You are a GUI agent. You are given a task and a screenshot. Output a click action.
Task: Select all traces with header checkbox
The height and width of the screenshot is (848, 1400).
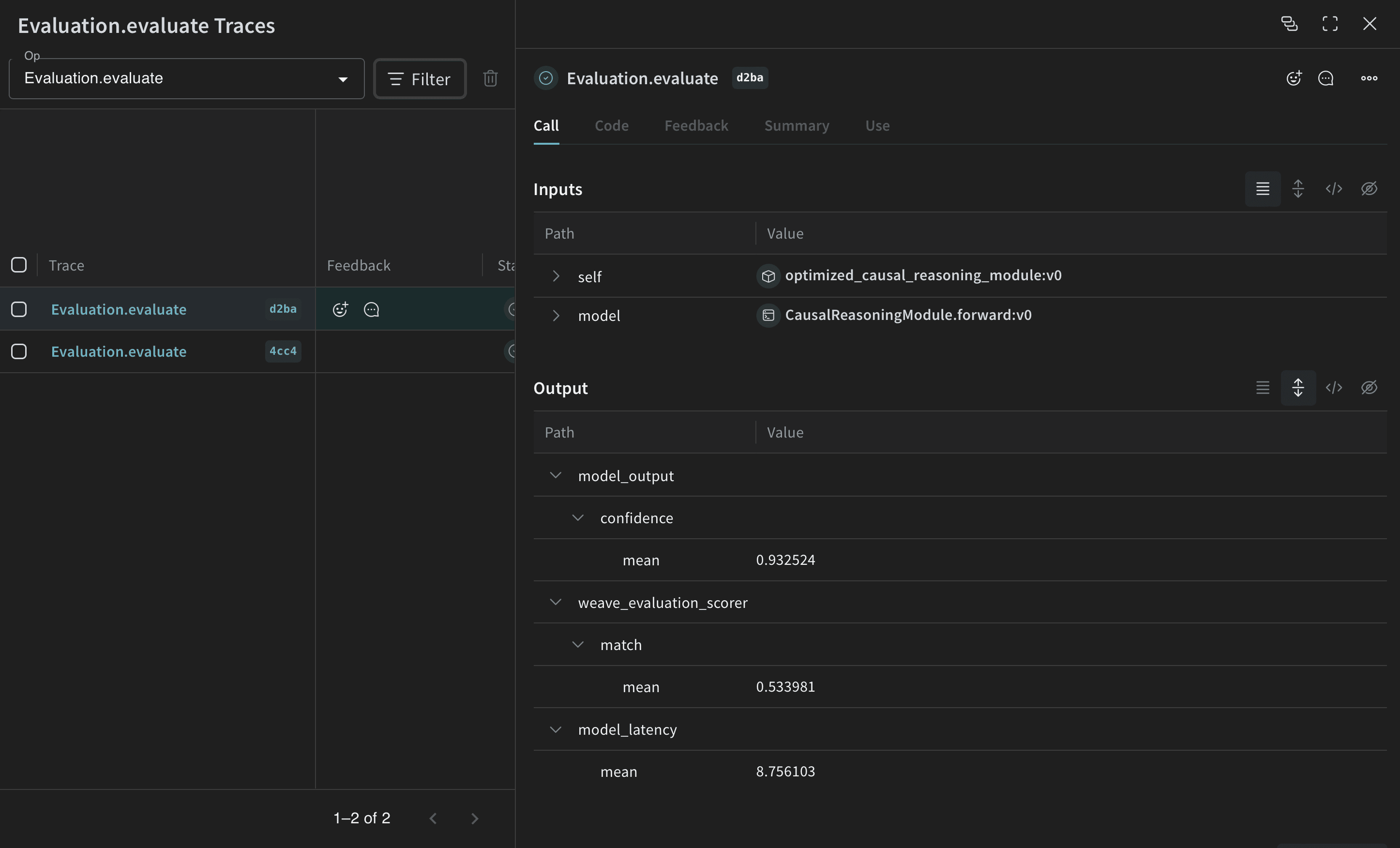pyautogui.click(x=19, y=265)
